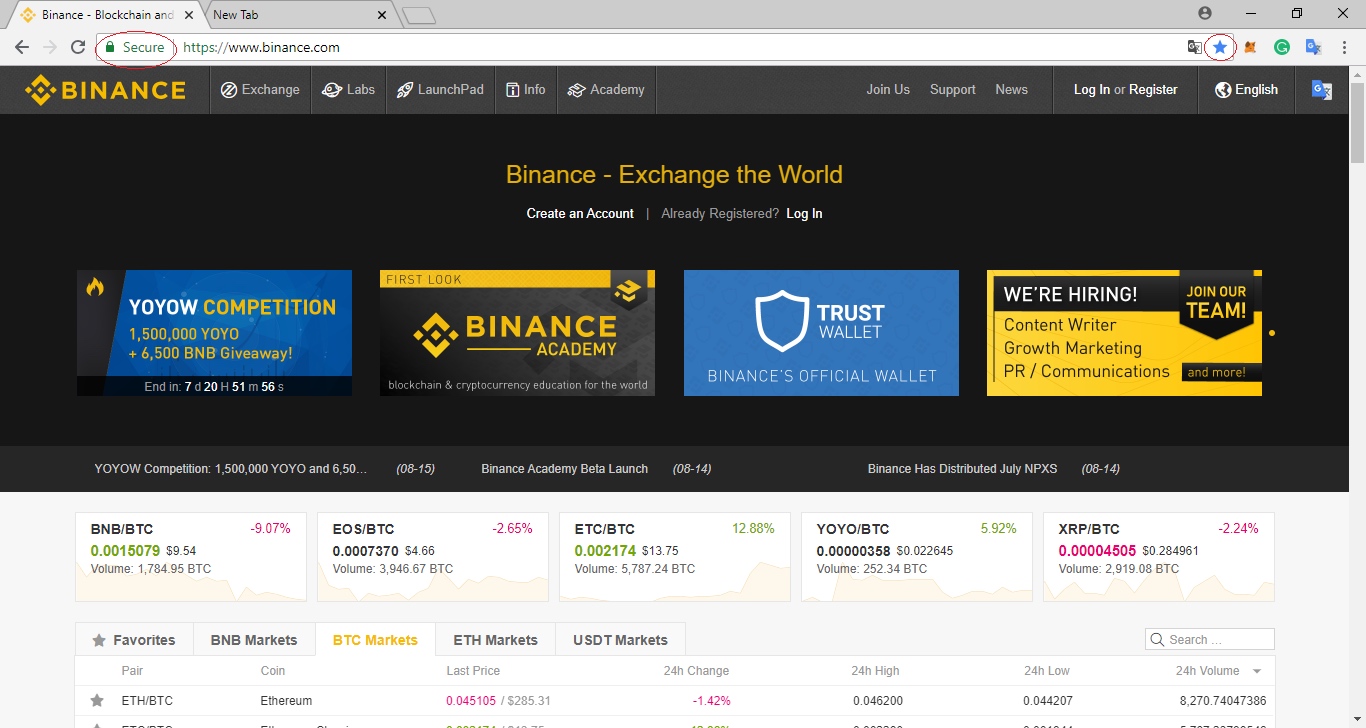Viewport: 1366px width, 728px height.
Task: Open a new browser tab button
Action: (x=420, y=15)
